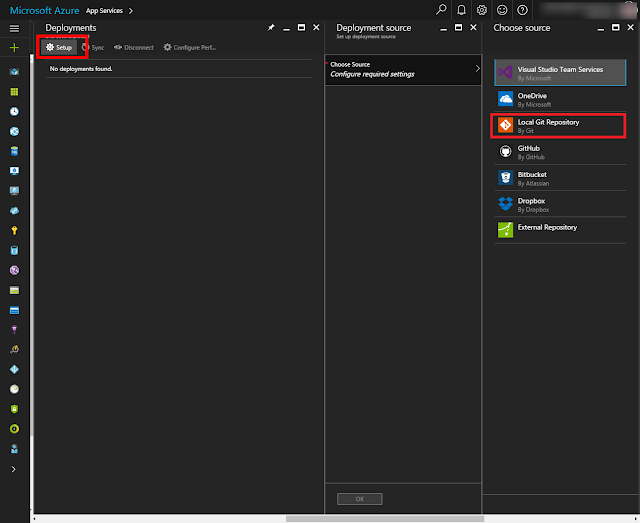Expand more services chevron at sidebar bottom
The width and height of the screenshot is (640, 523).
[13, 469]
